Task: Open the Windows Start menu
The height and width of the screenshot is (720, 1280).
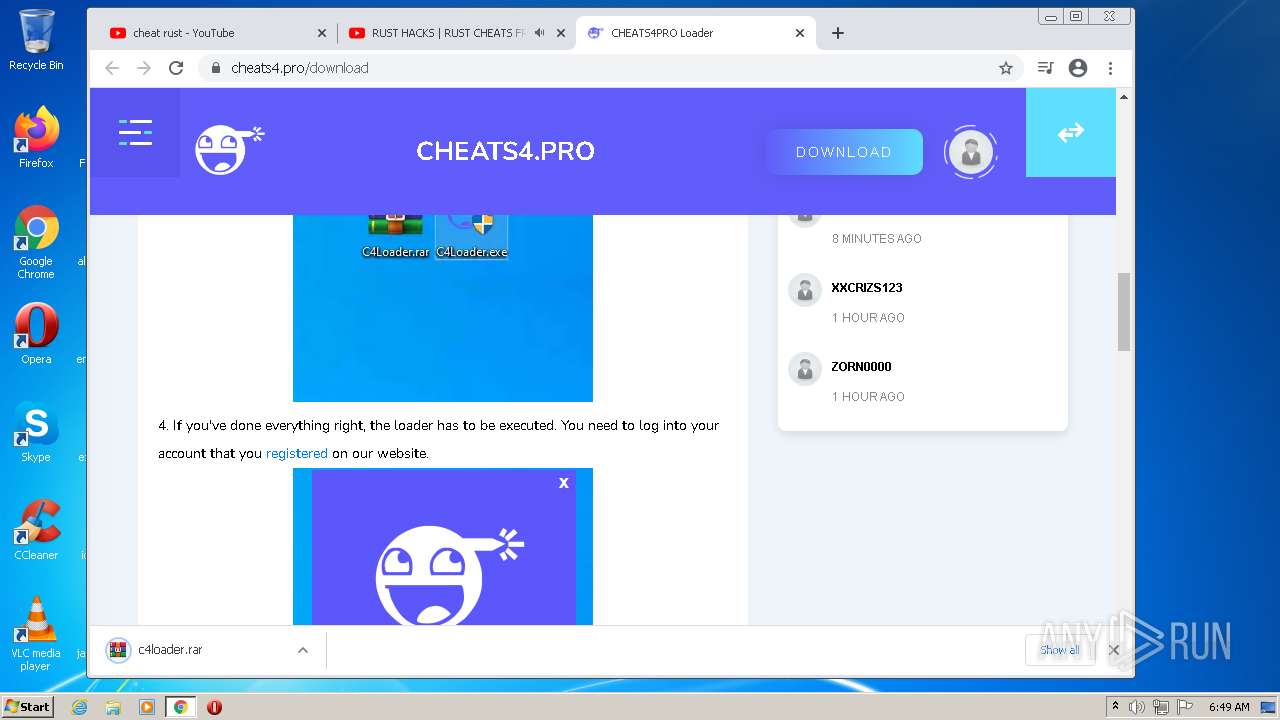Action: 27,706
